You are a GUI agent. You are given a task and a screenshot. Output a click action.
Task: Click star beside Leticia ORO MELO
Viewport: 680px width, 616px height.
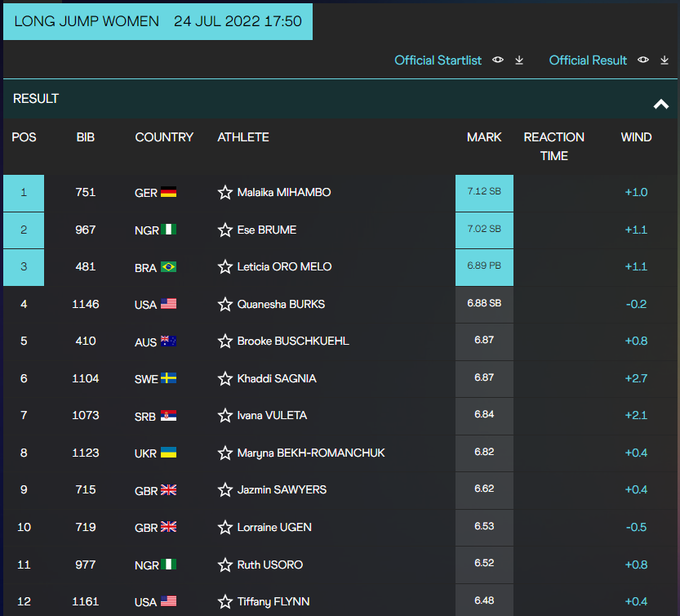click(x=225, y=267)
